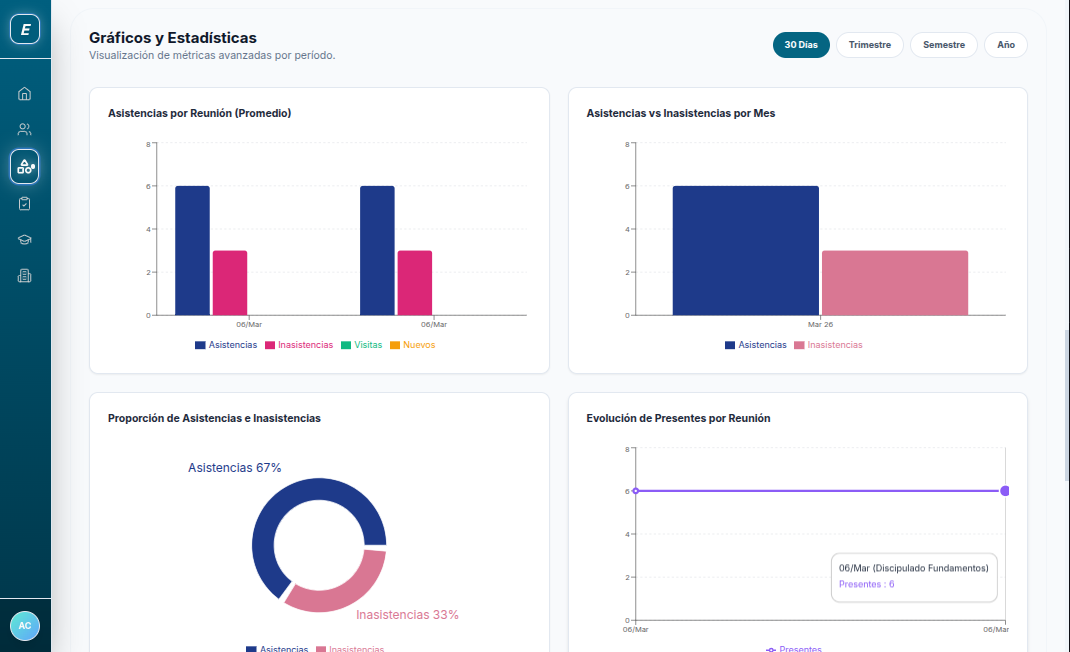Image resolution: width=1070 pixels, height=652 pixels.
Task: Open the graduation cap sidebar icon
Action: pos(25,240)
